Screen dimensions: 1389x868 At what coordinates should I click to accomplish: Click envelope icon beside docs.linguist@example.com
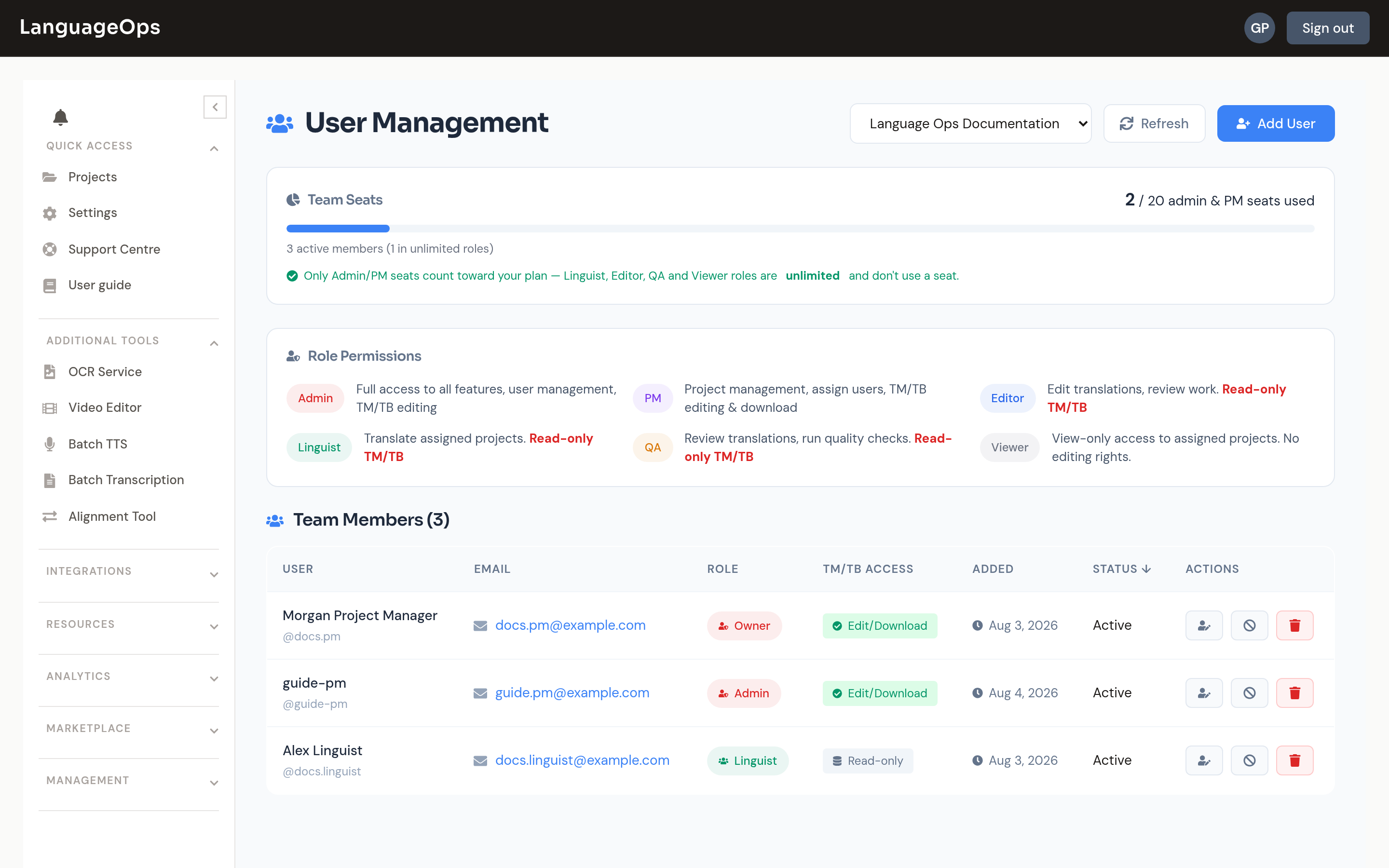tap(480, 760)
